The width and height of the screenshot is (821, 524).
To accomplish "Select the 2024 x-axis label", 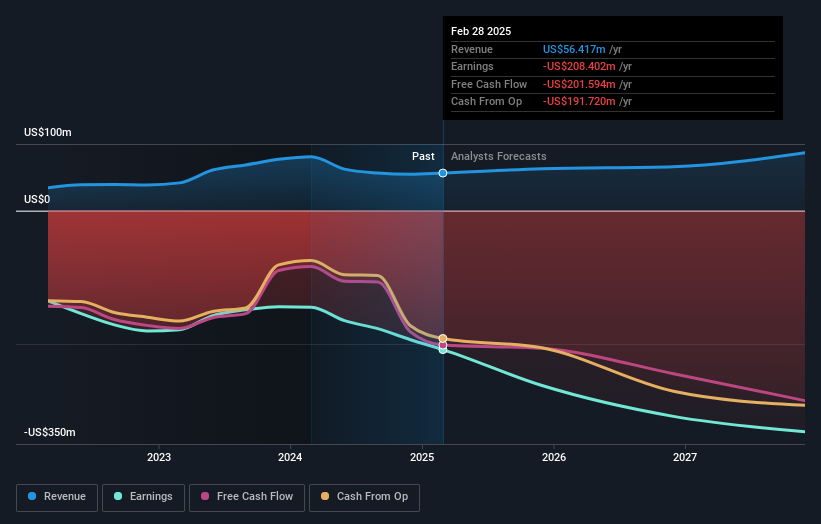I will (x=290, y=458).
